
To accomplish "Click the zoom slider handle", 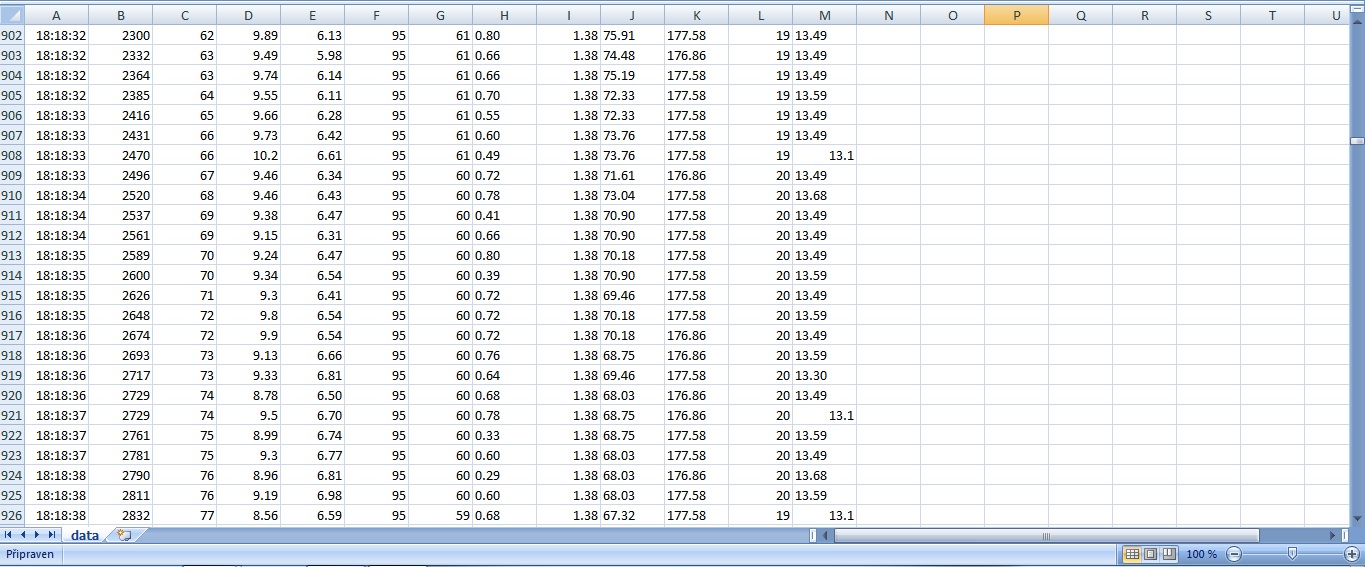I will coord(1292,554).
